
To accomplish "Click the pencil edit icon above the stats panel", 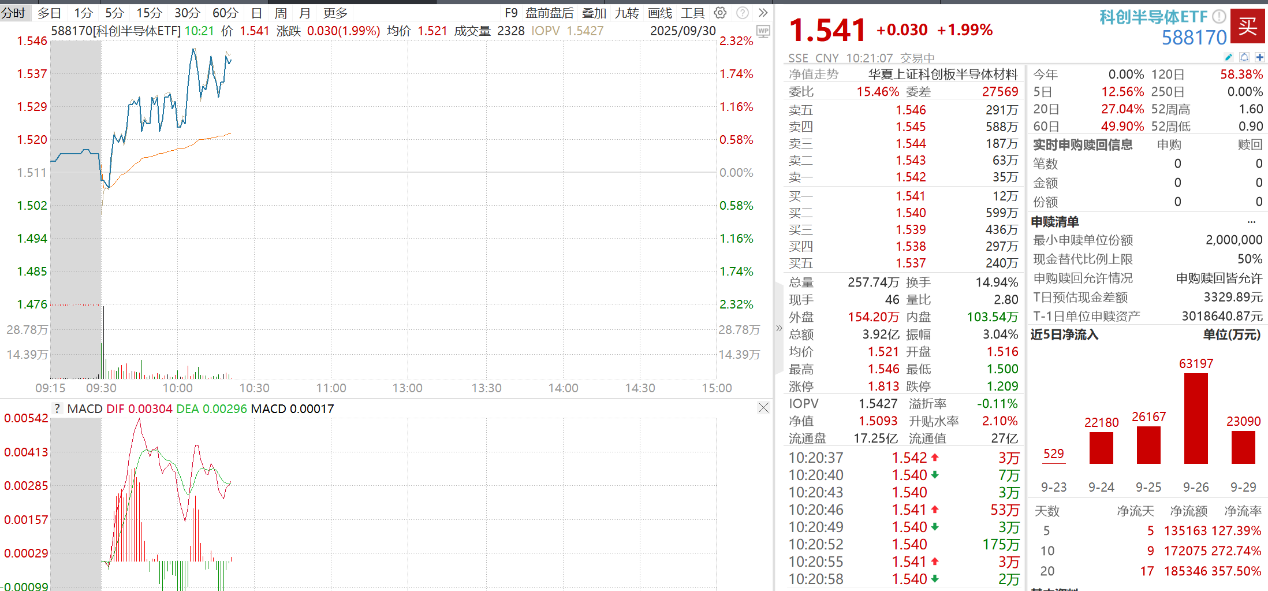I will click(x=1228, y=57).
